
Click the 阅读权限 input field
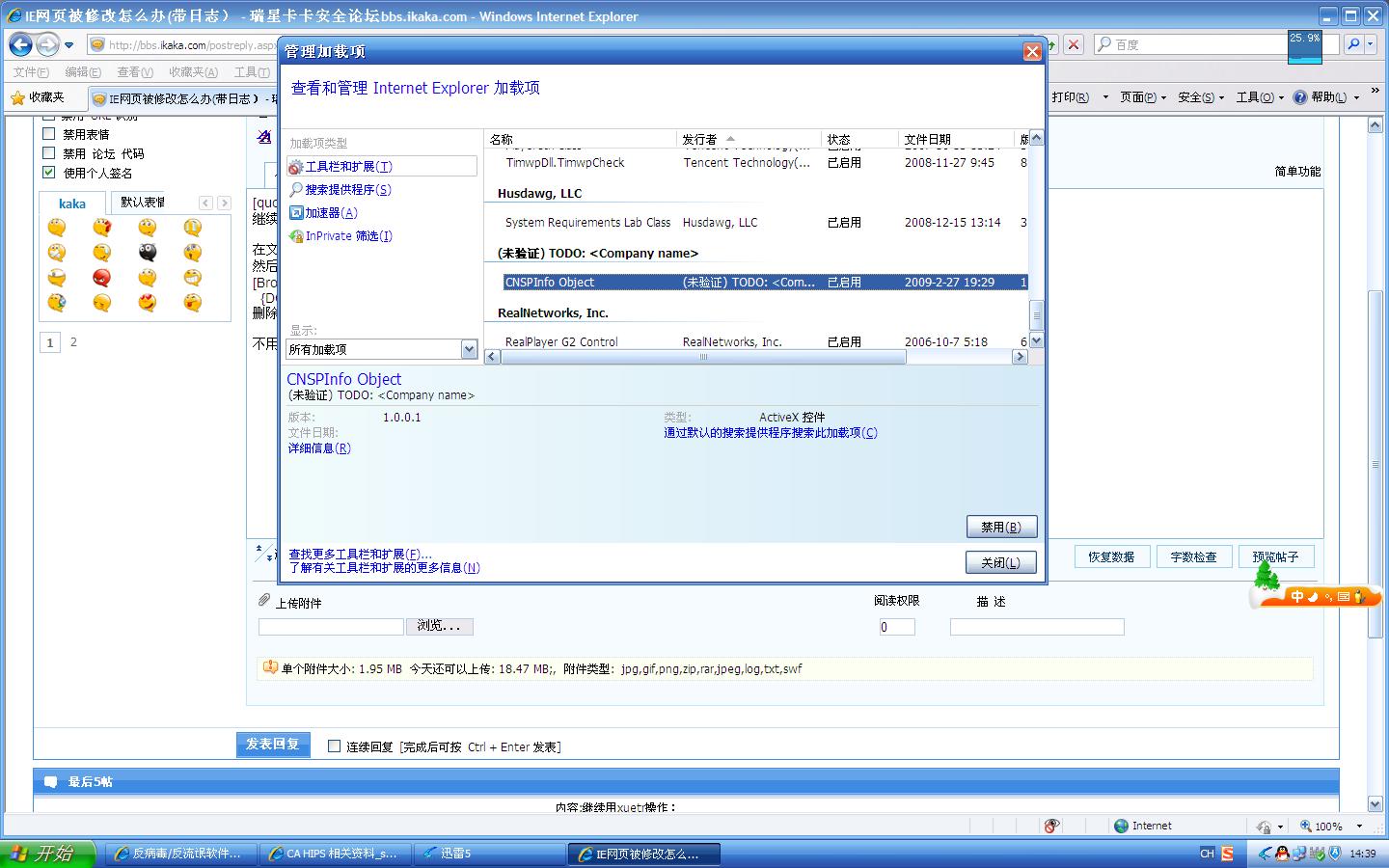(897, 627)
